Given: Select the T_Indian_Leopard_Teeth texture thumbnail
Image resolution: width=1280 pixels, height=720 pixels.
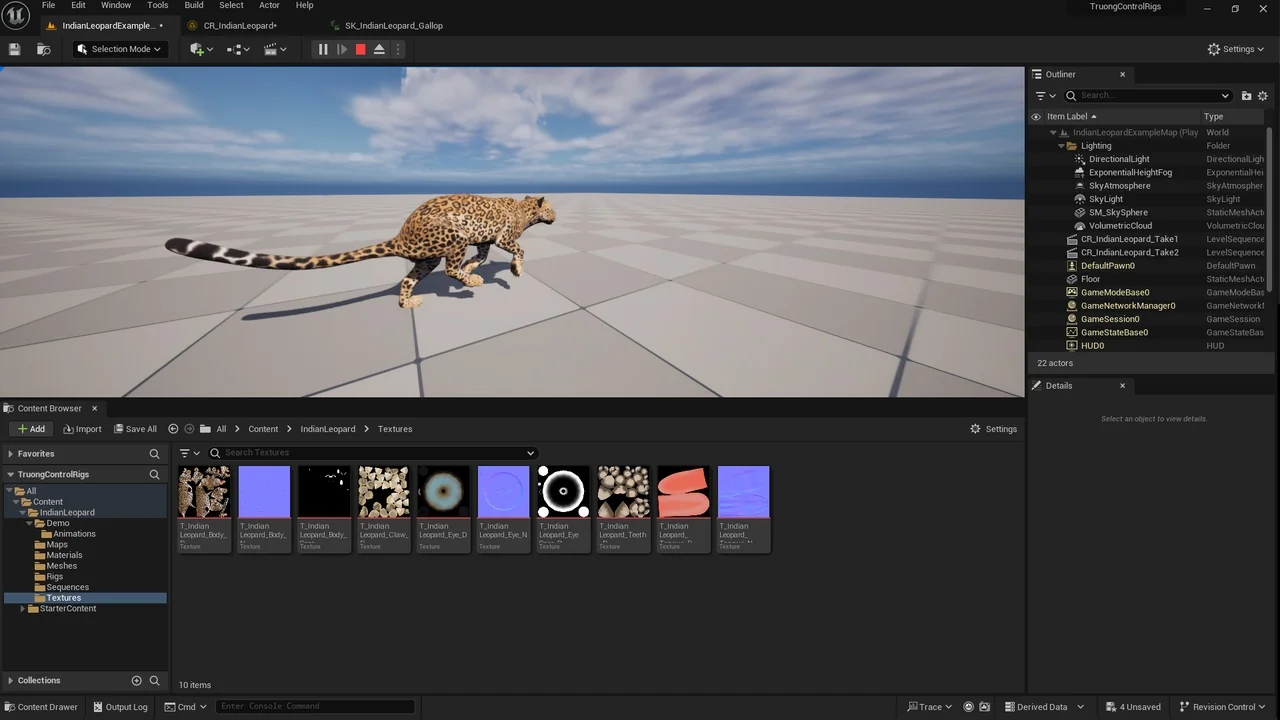Looking at the screenshot, I should coord(623,490).
